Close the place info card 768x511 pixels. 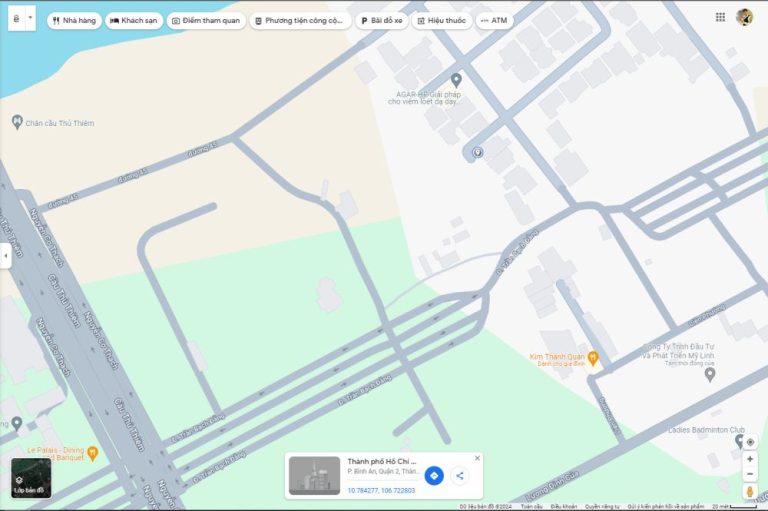point(477,458)
